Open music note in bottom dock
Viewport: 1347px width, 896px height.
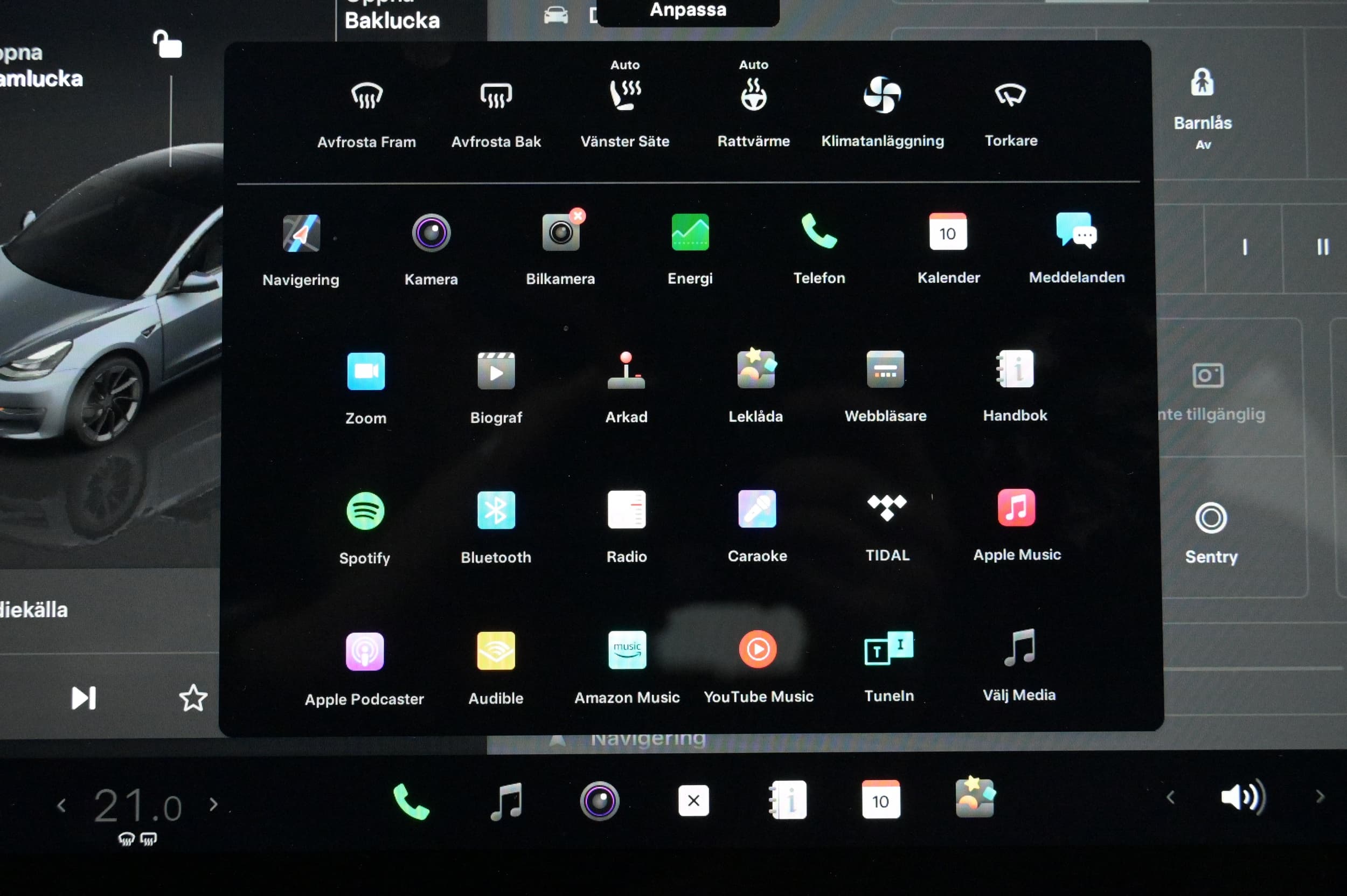click(506, 802)
